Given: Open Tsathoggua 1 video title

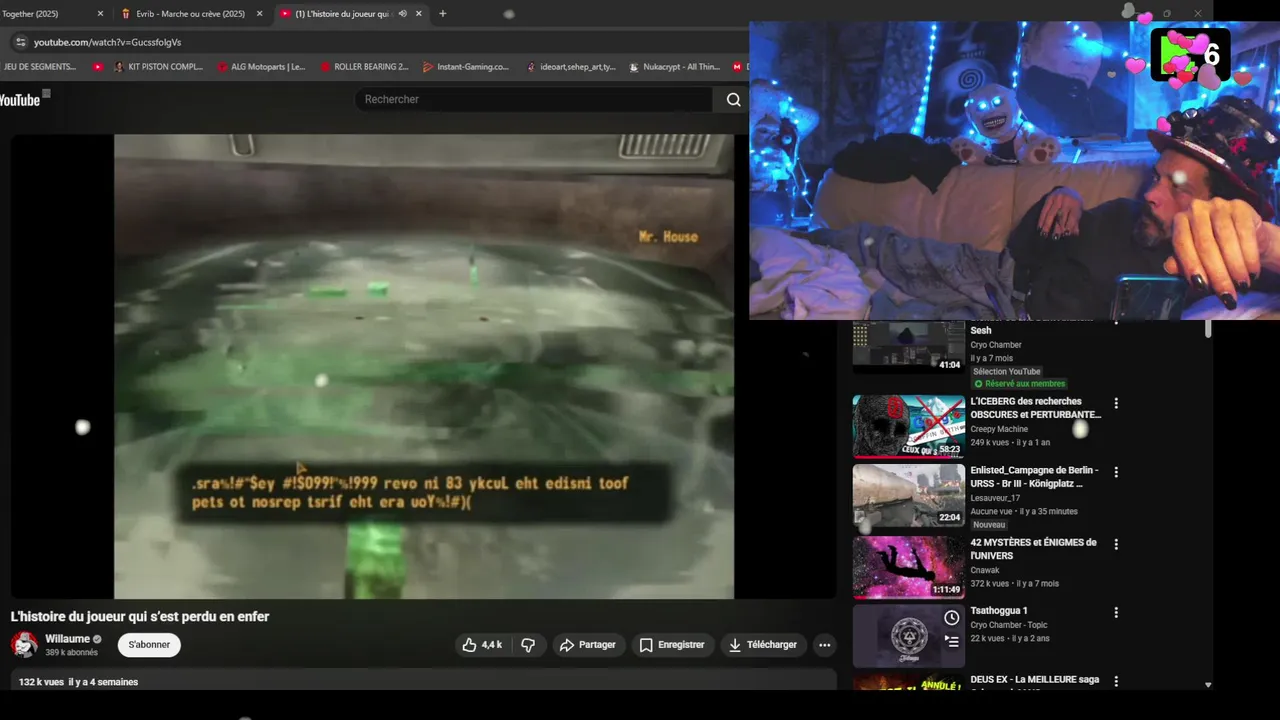Looking at the screenshot, I should [x=998, y=611].
